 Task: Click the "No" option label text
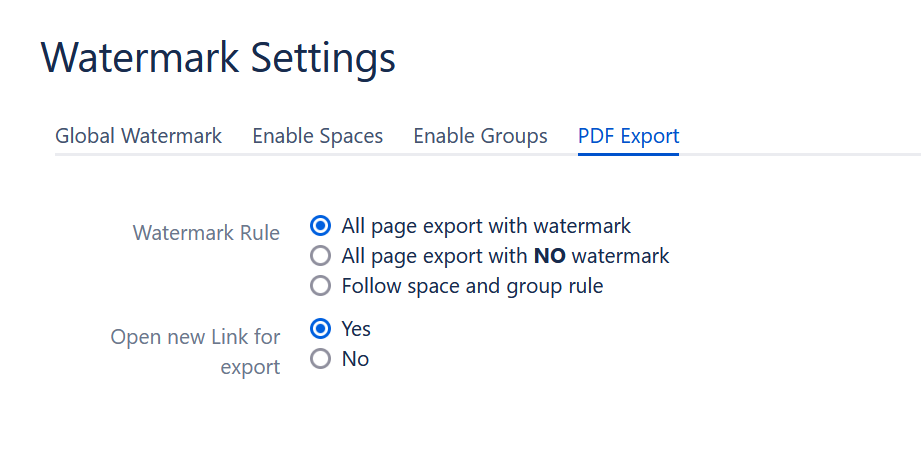(x=355, y=358)
